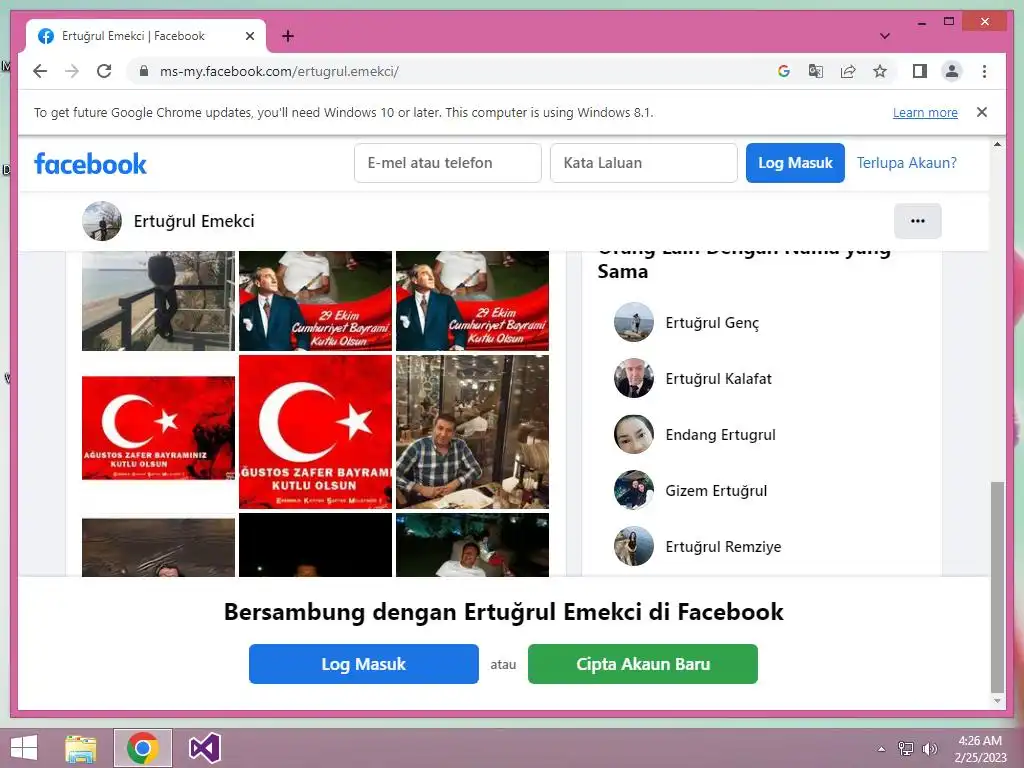Open Ertuğrul Emekci profile picture
The width and height of the screenshot is (1024, 768).
click(x=102, y=221)
